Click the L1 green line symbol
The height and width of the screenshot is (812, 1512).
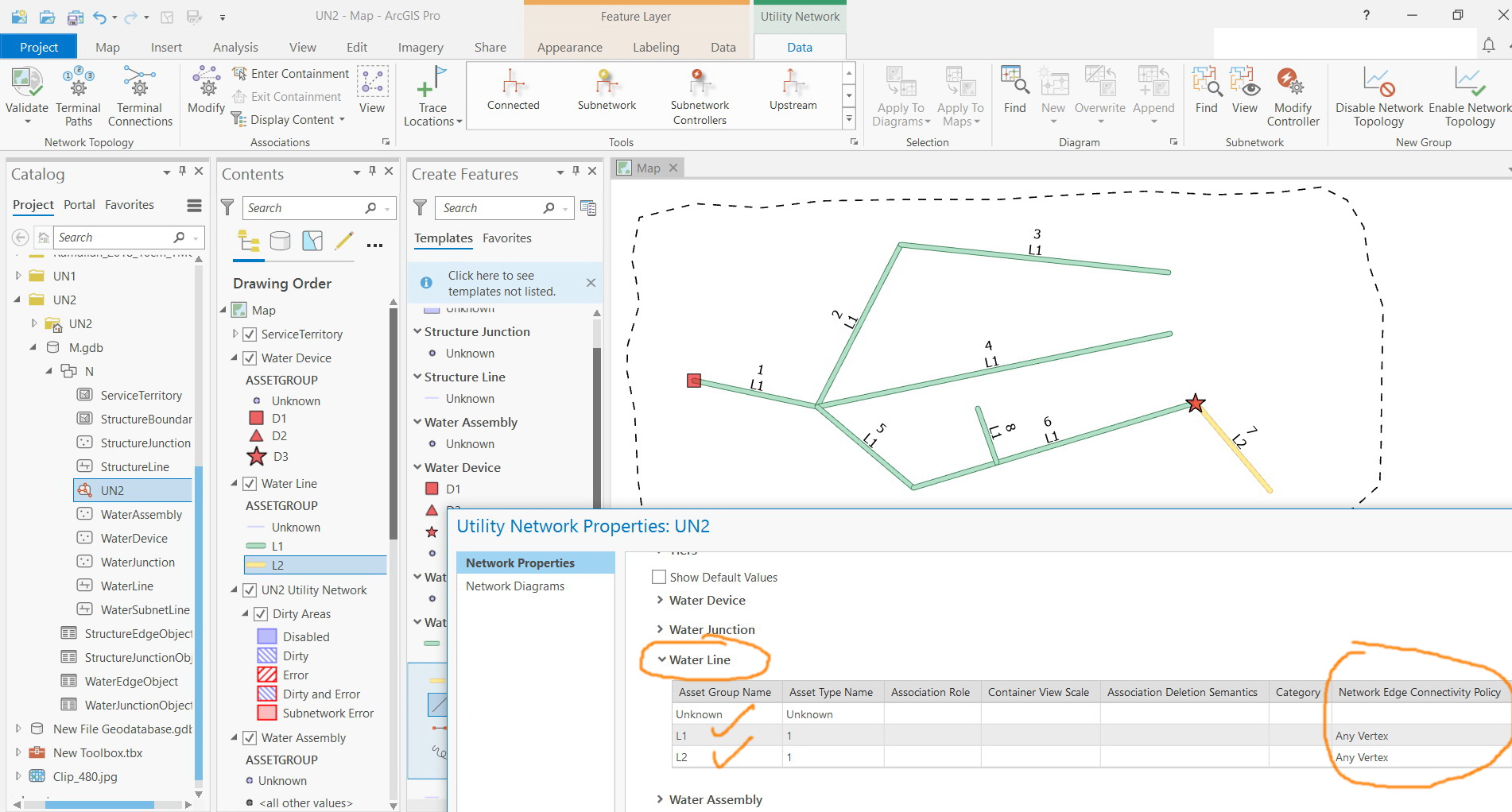256,547
